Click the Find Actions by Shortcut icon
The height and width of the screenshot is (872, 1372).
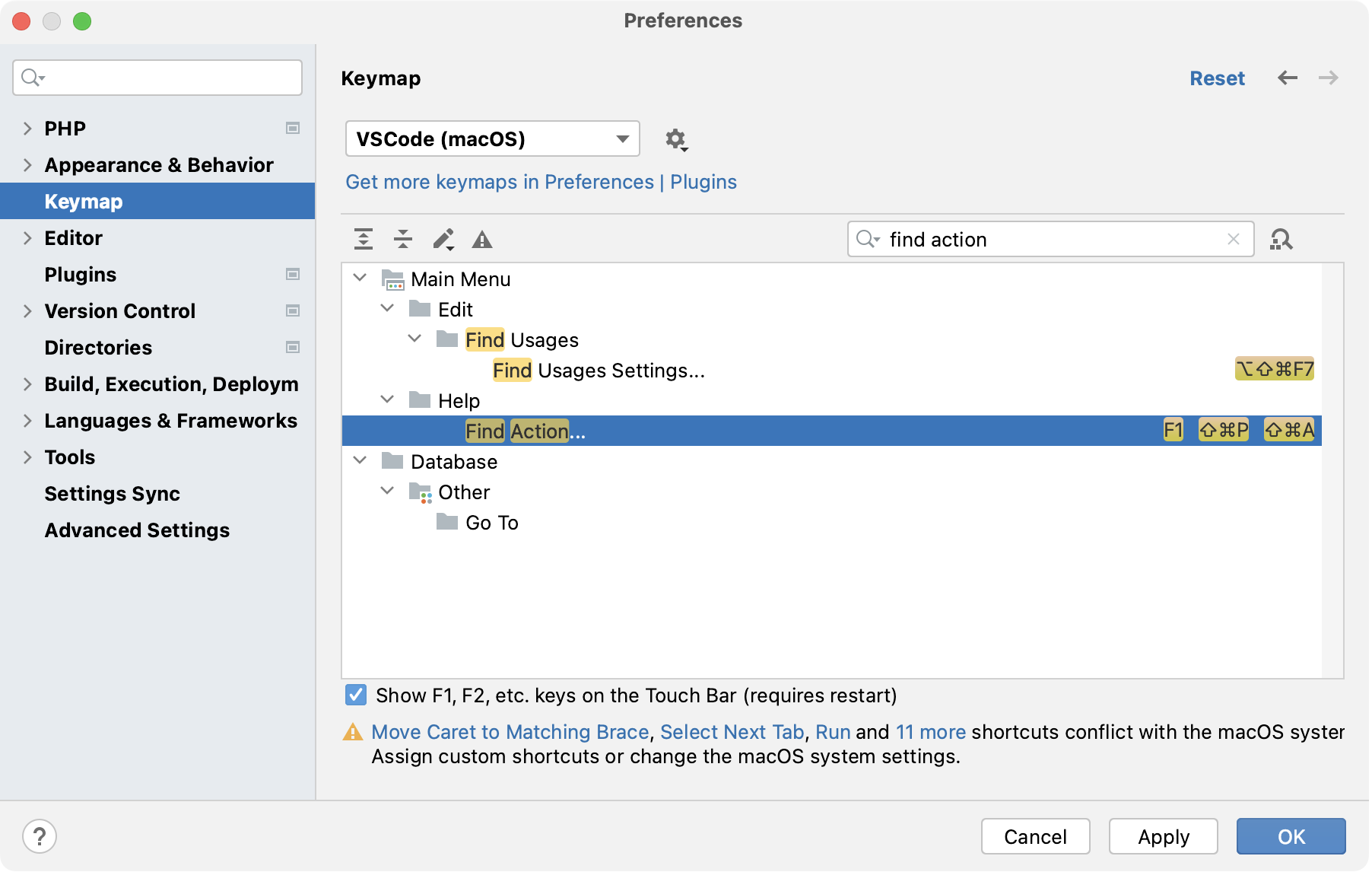click(1281, 240)
